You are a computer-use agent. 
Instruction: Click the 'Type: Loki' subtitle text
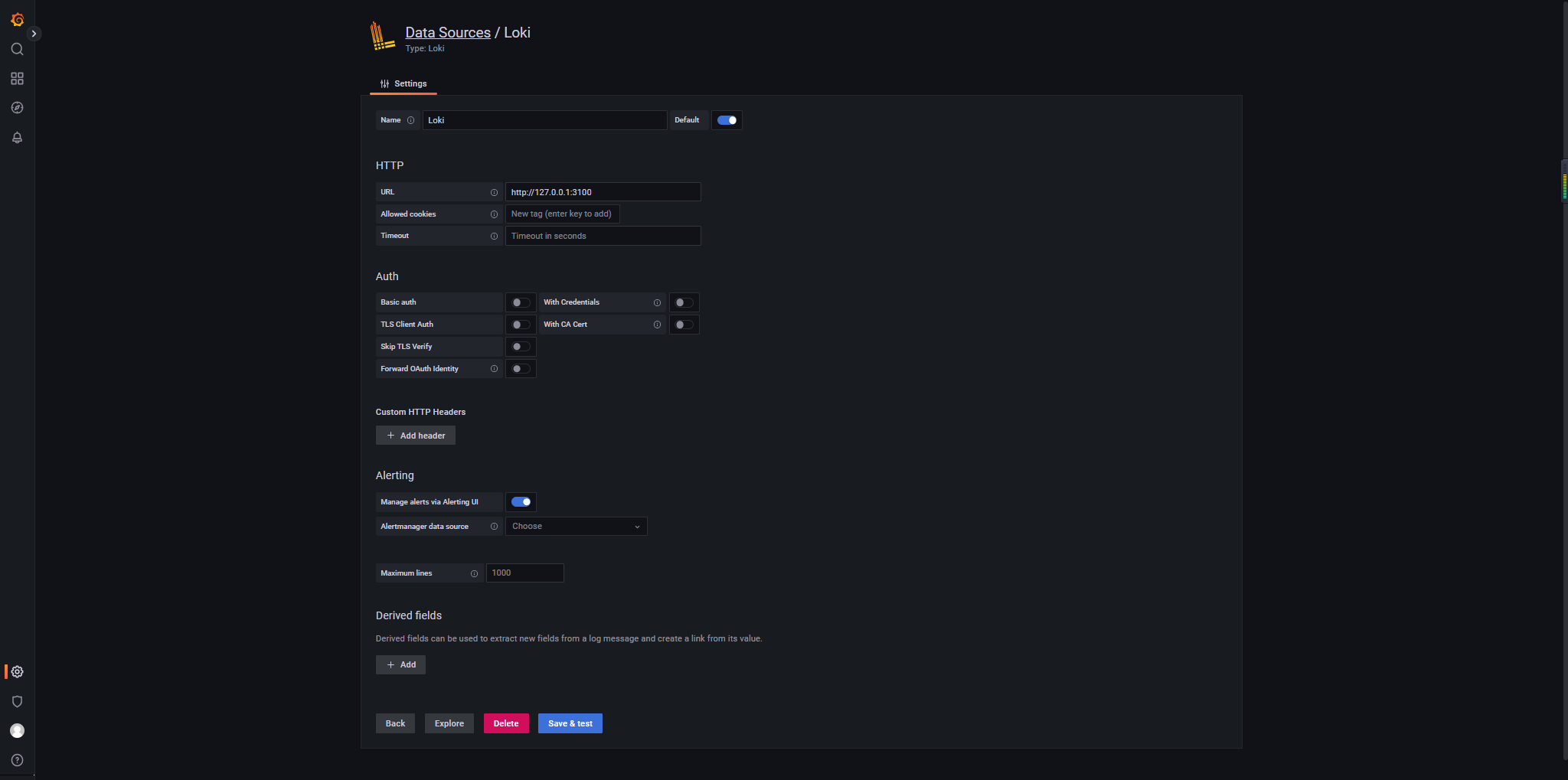[425, 48]
